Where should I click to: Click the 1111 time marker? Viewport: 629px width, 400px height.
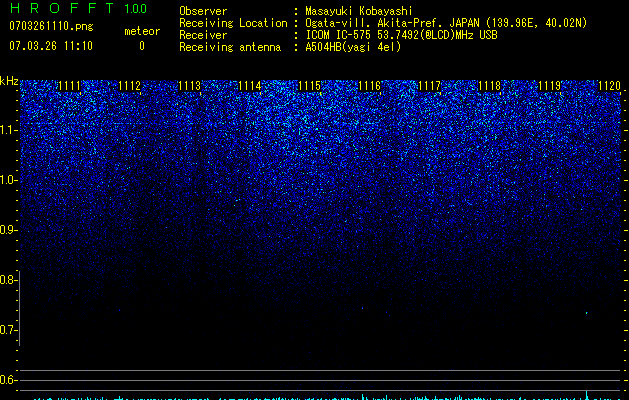(69, 86)
